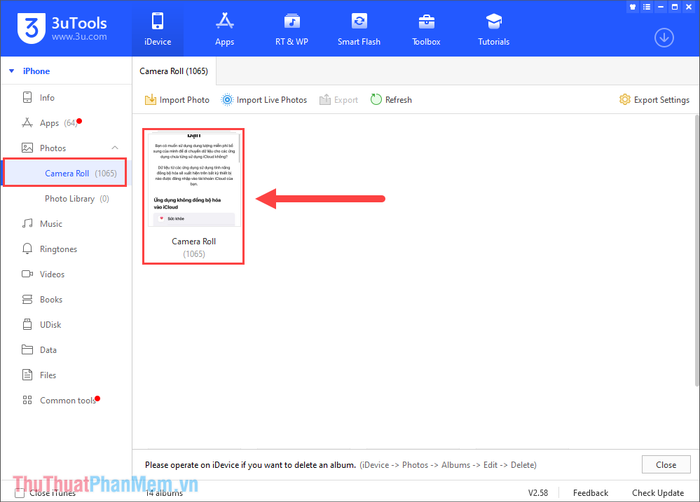Open Export Settings
The height and width of the screenshot is (502, 700).
pos(654,100)
